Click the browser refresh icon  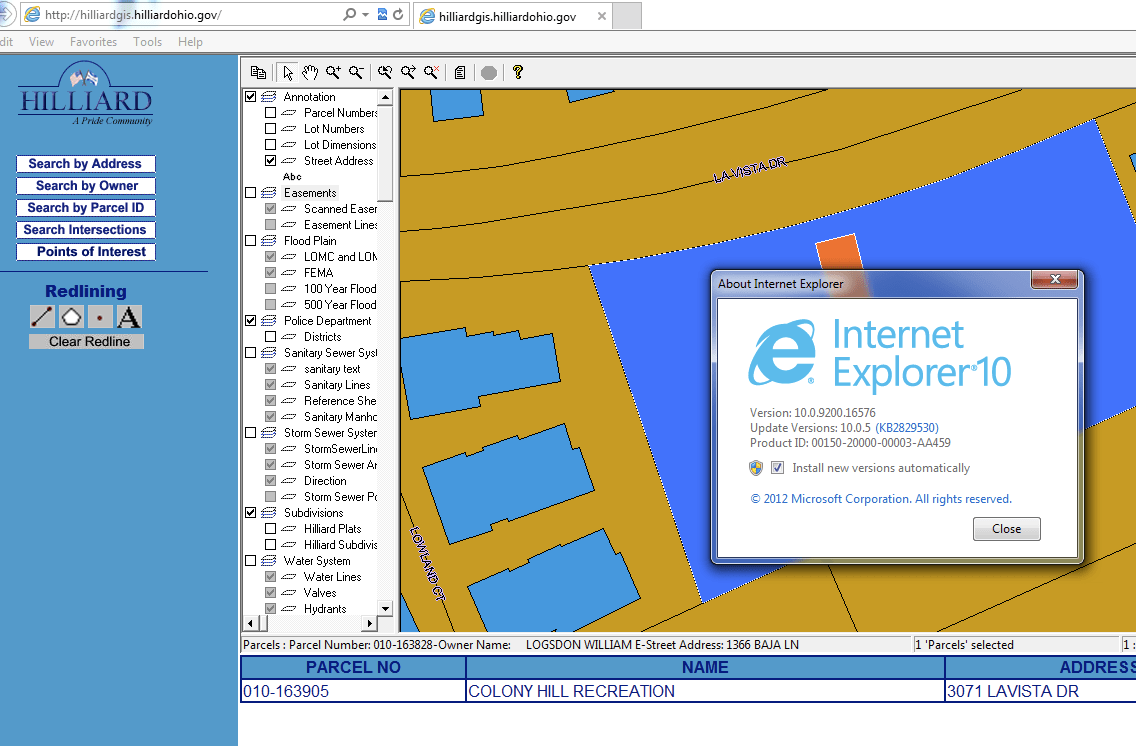click(x=398, y=14)
